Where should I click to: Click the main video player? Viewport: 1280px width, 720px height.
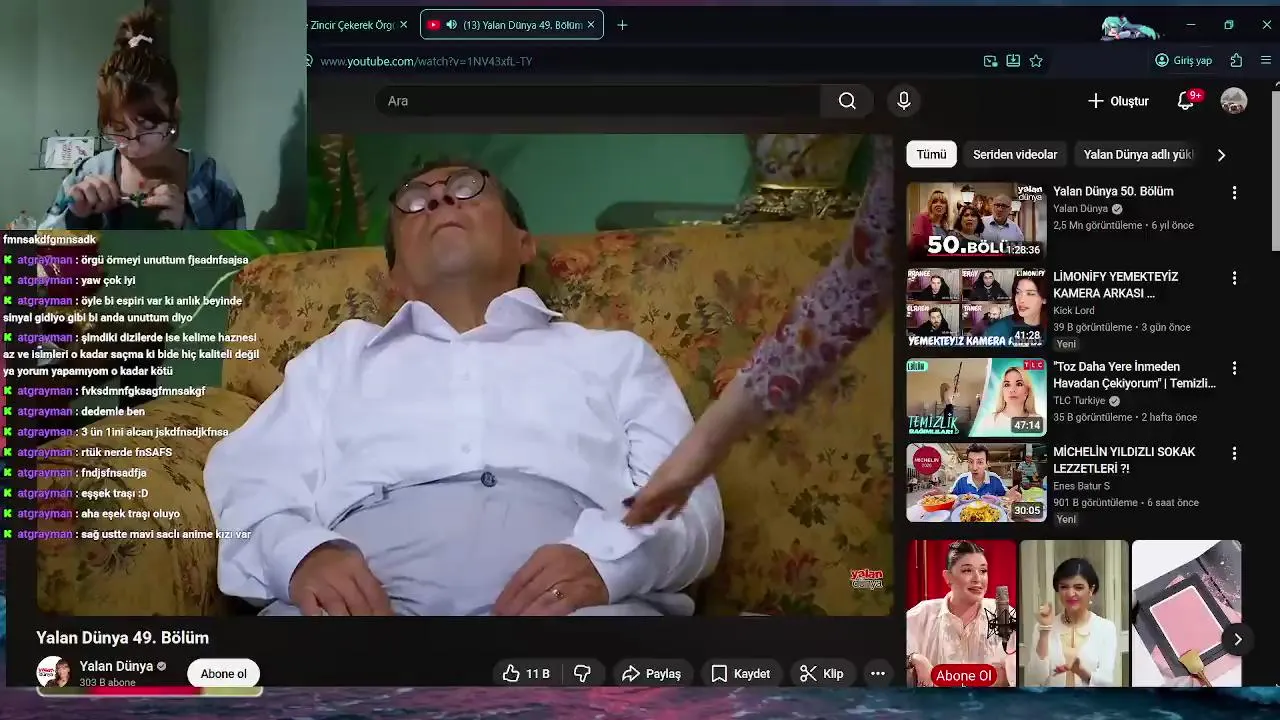coord(465,375)
